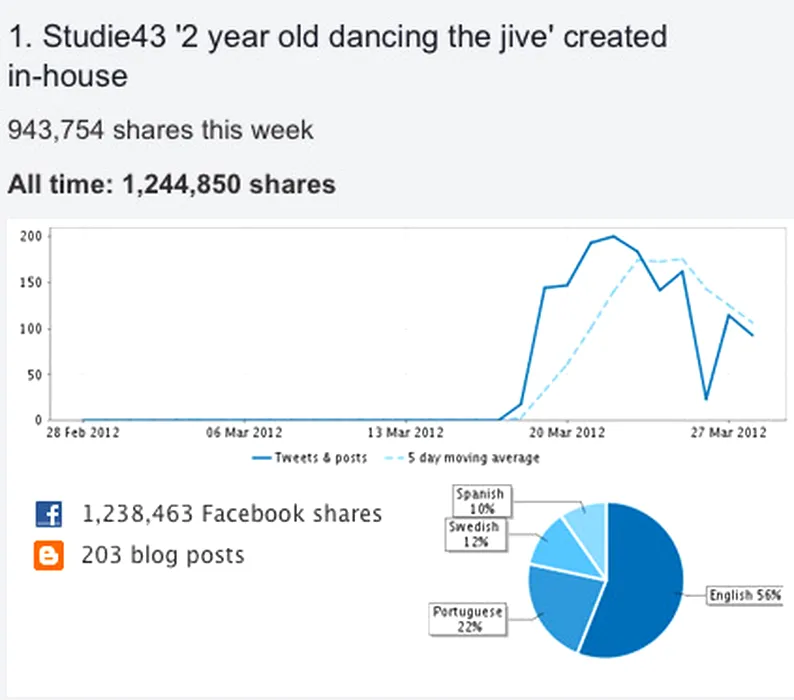Click the 28 Feb 2012 axis label

pos(83,433)
